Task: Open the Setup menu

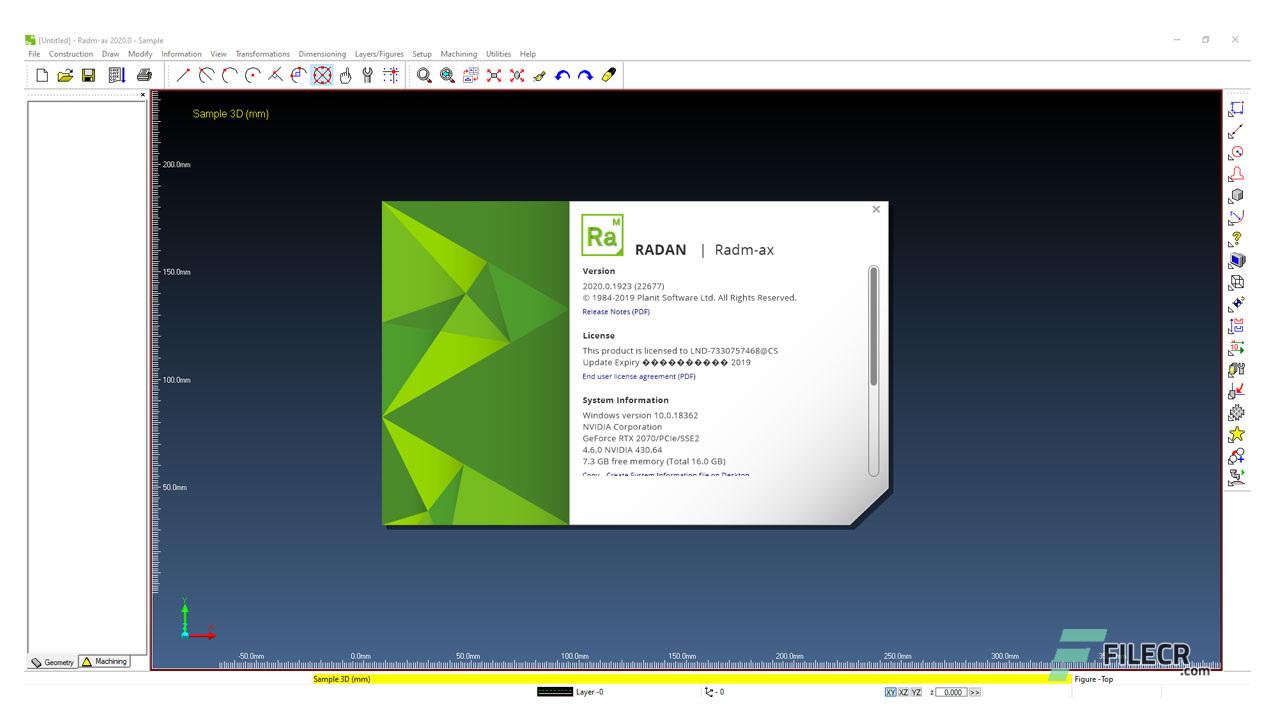Action: click(x=422, y=54)
